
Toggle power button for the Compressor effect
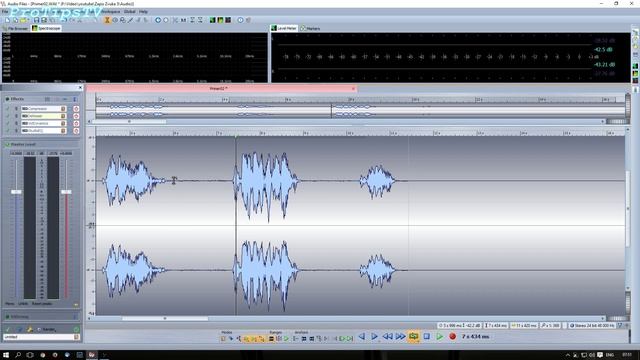pyautogui.click(x=76, y=109)
